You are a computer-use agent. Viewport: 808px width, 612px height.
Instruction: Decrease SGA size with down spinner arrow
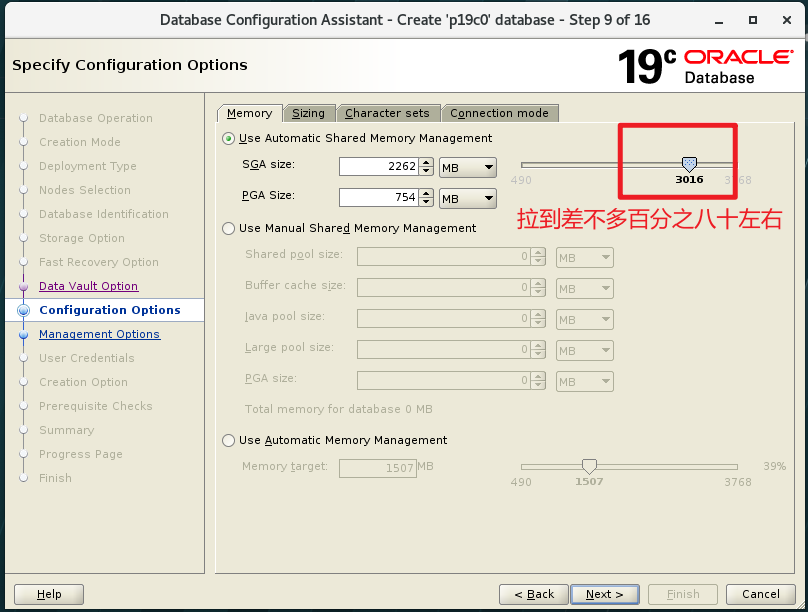(426, 171)
